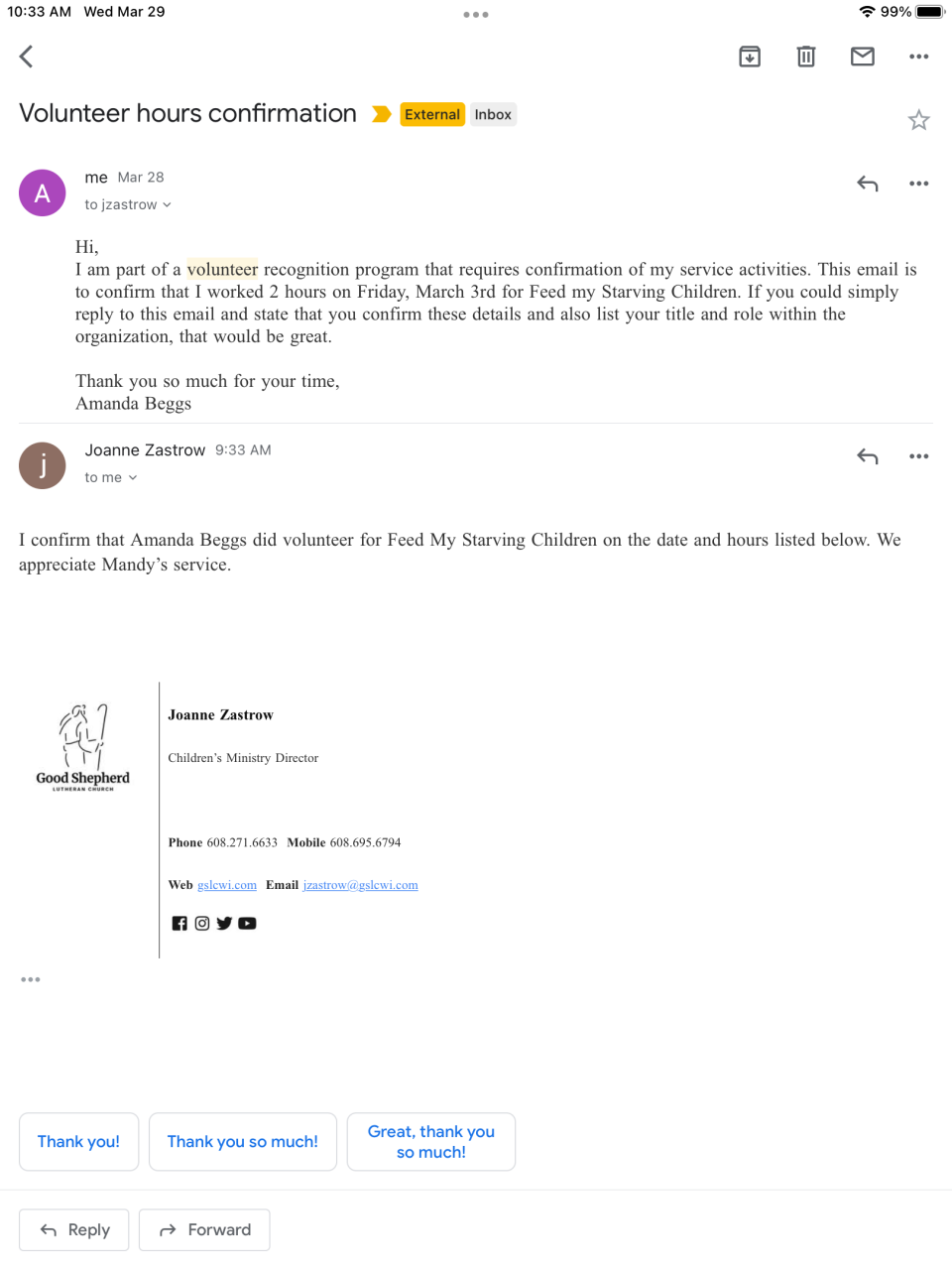Open the Facebook icon in the signature

179,924
